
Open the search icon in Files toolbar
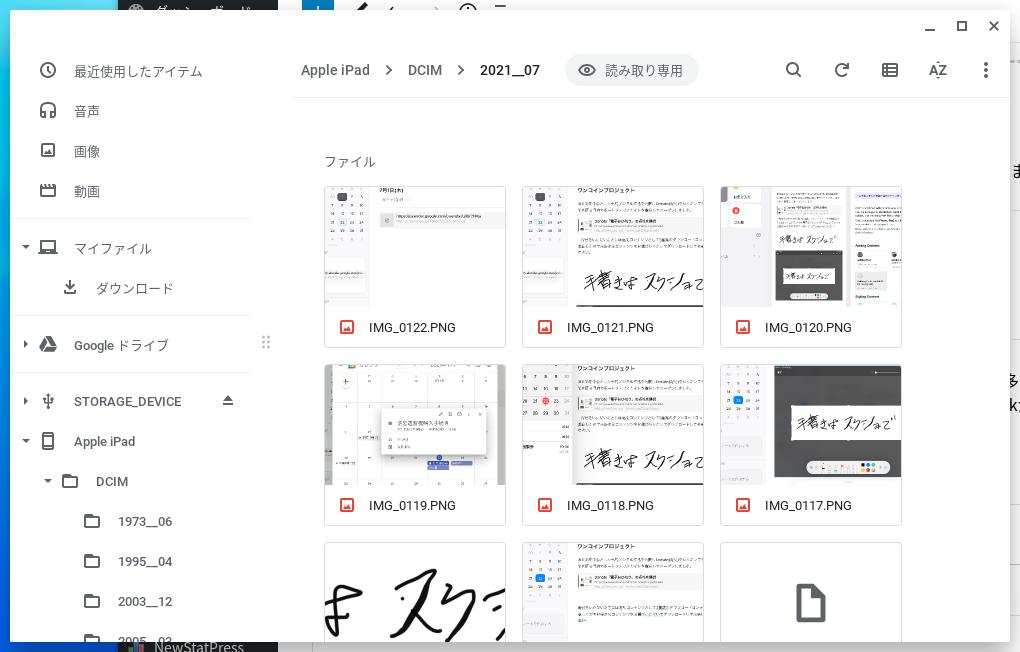point(793,70)
